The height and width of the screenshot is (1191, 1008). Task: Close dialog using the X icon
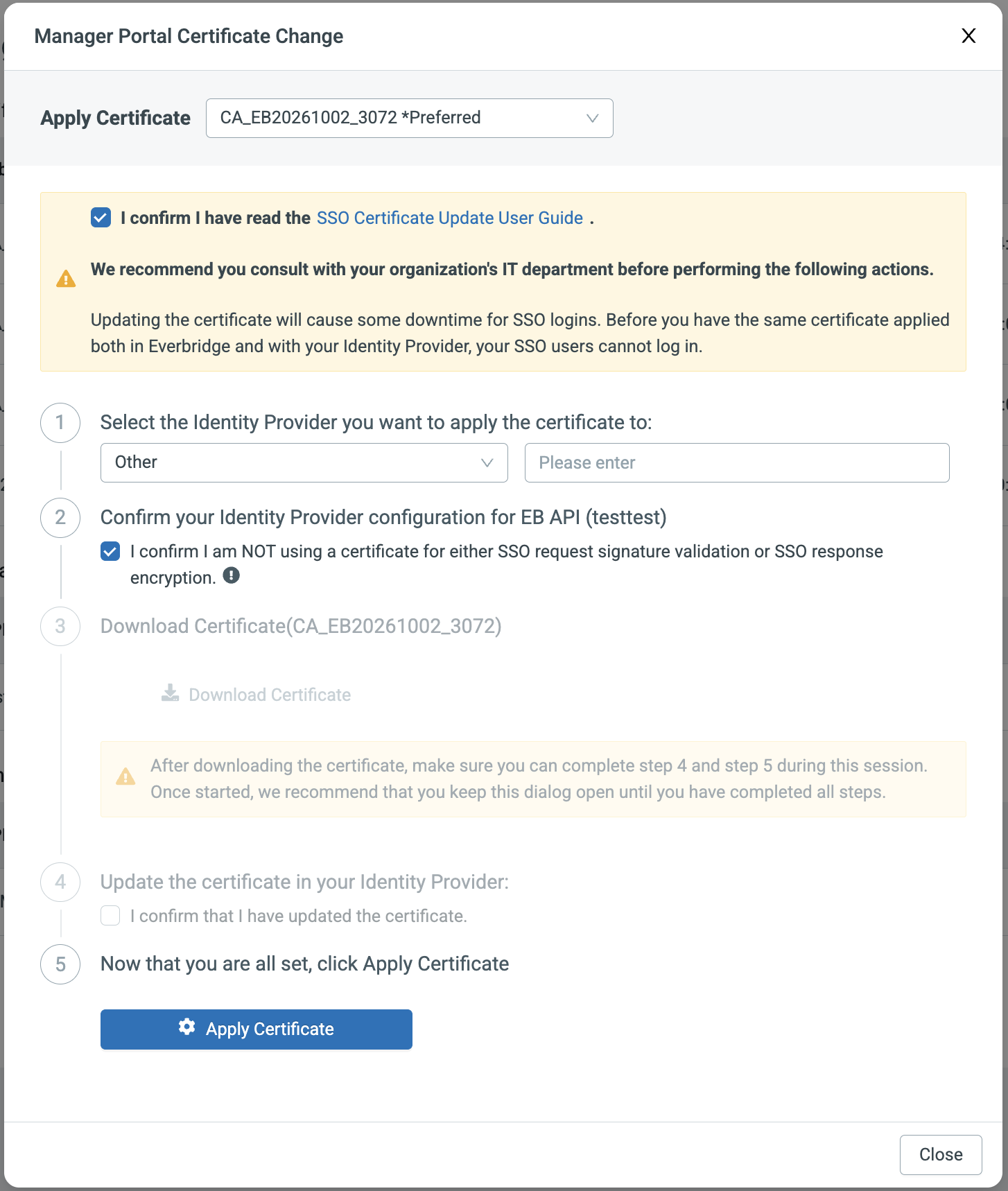968,36
